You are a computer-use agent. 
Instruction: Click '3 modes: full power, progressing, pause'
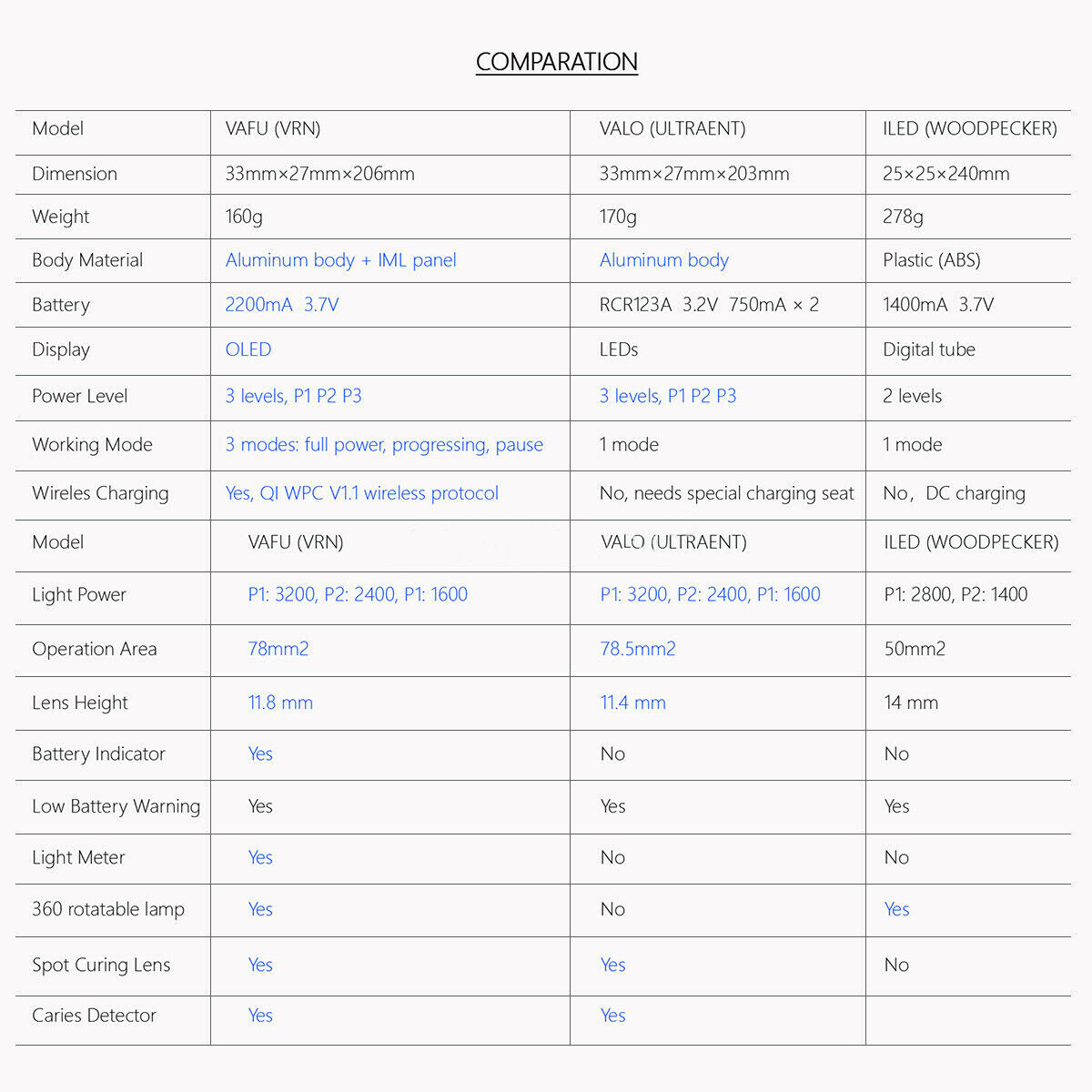[x=384, y=445]
